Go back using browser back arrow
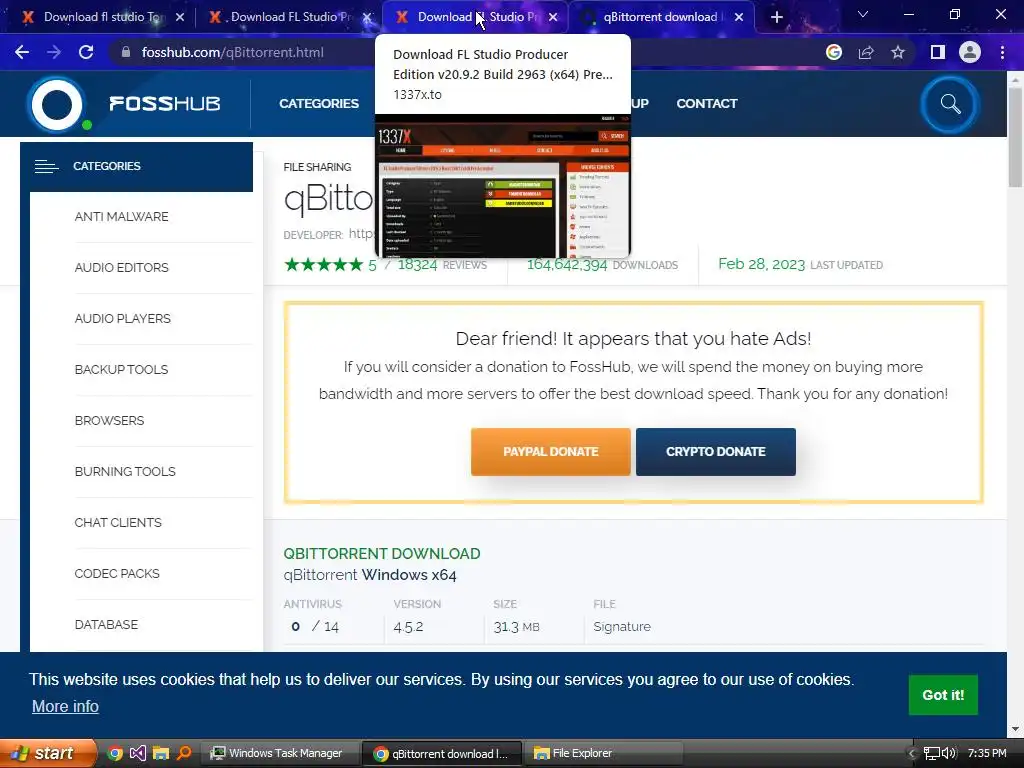This screenshot has height=768, width=1024. [x=22, y=52]
